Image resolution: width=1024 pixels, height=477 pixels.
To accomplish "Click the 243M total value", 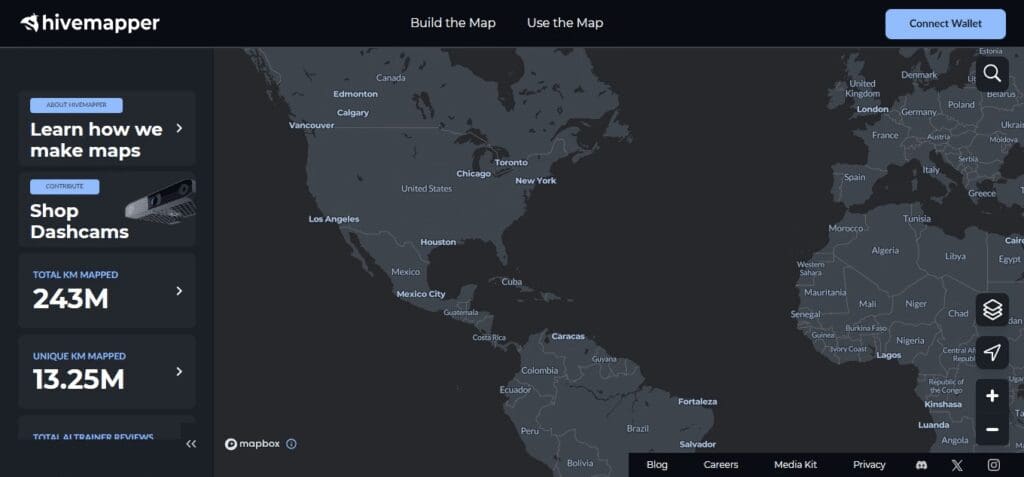I will (71, 299).
